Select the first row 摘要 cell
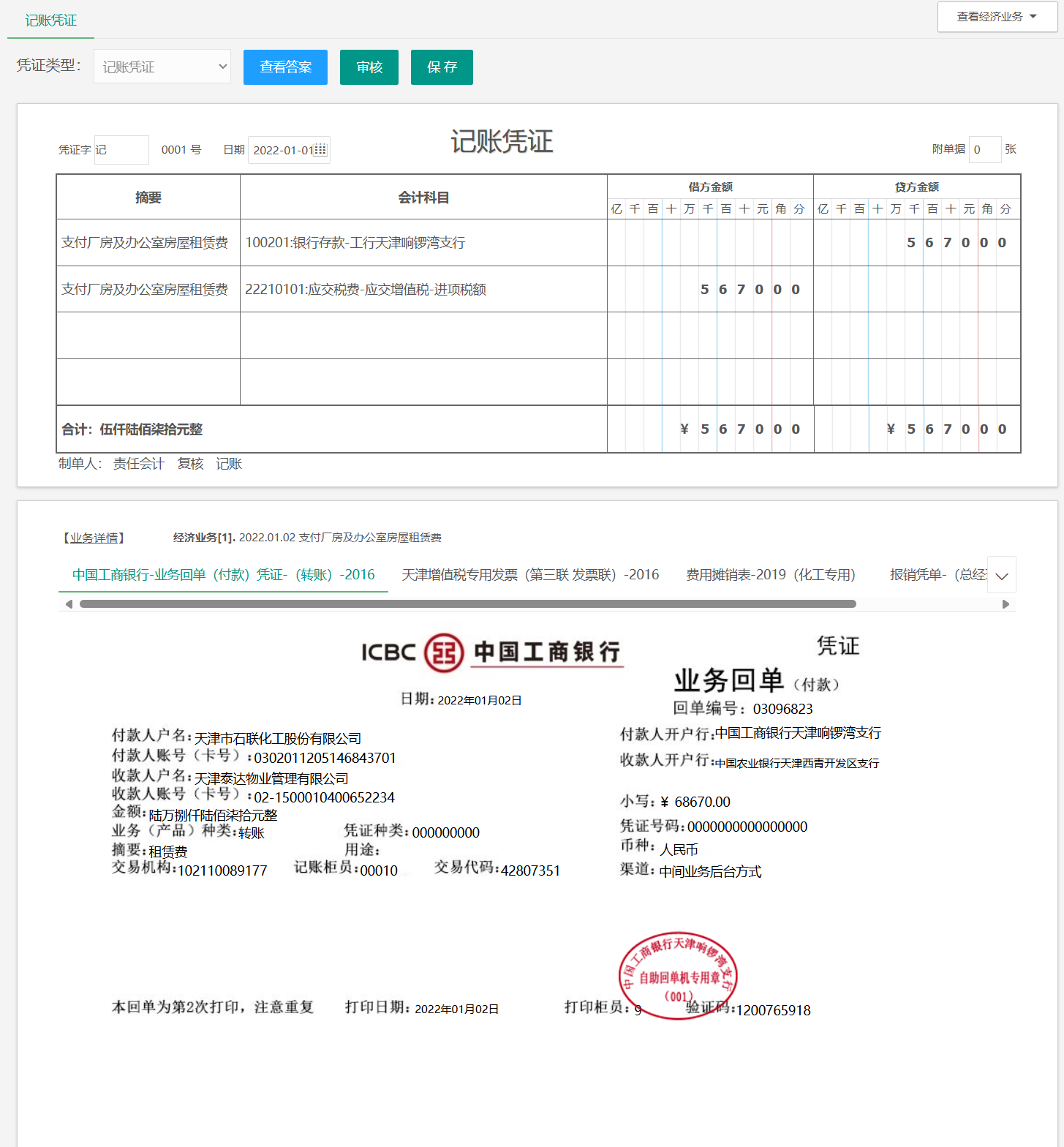Screen dimensions: 1064x1147 tap(148, 243)
